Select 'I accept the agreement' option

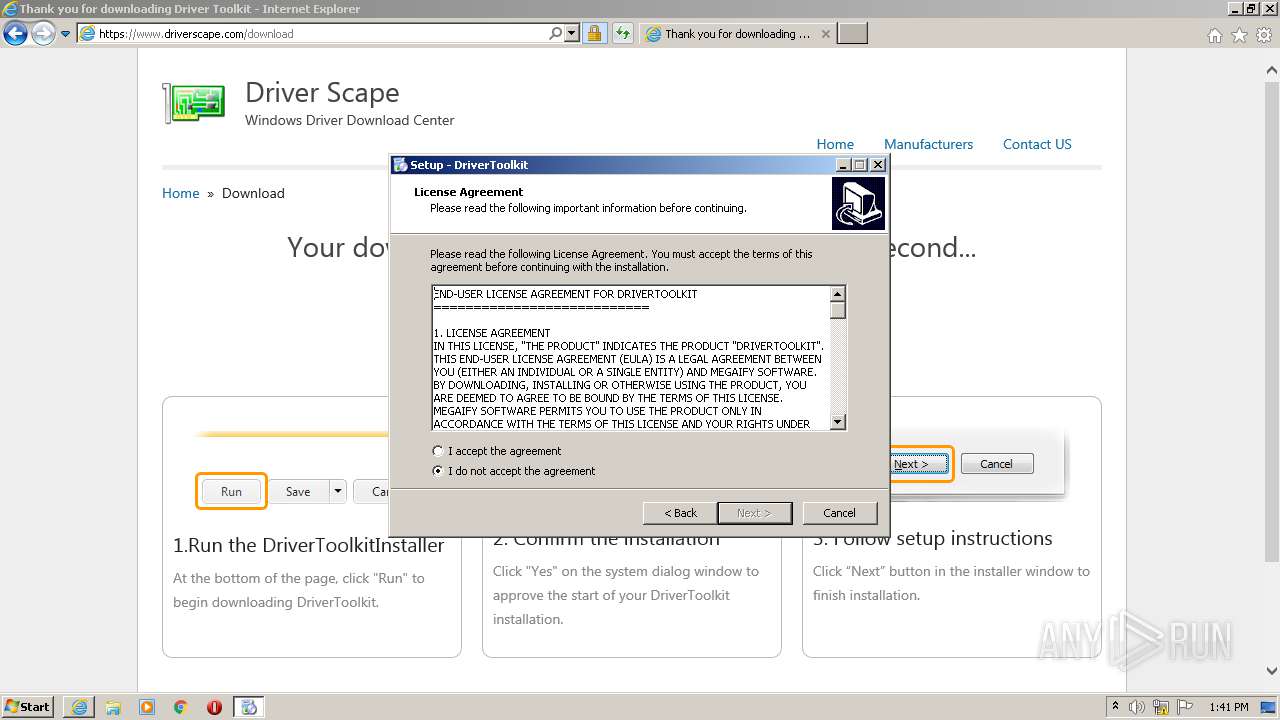(497, 451)
